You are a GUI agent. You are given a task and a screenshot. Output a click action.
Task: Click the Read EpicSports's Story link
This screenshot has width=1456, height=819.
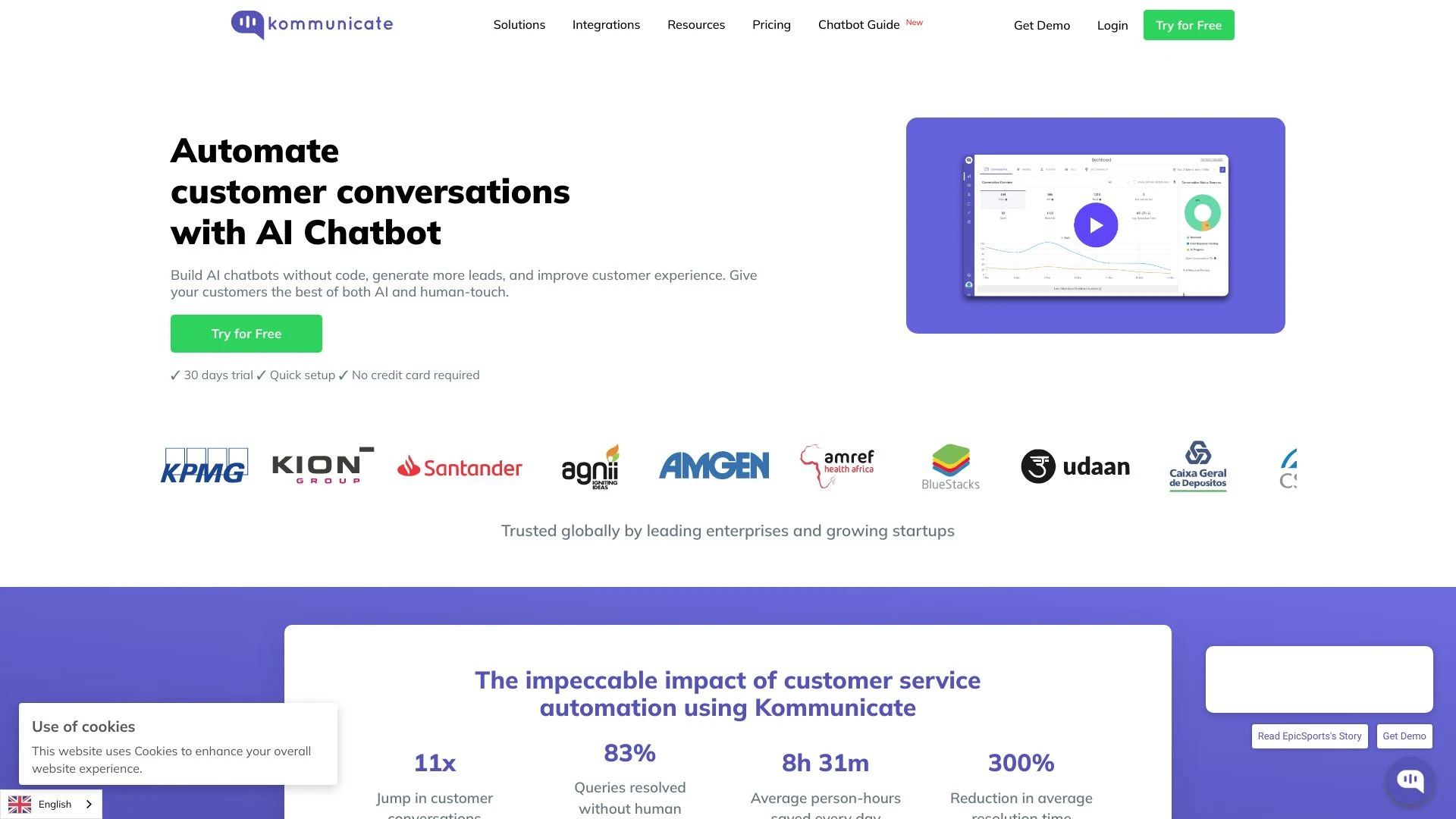(x=1309, y=736)
